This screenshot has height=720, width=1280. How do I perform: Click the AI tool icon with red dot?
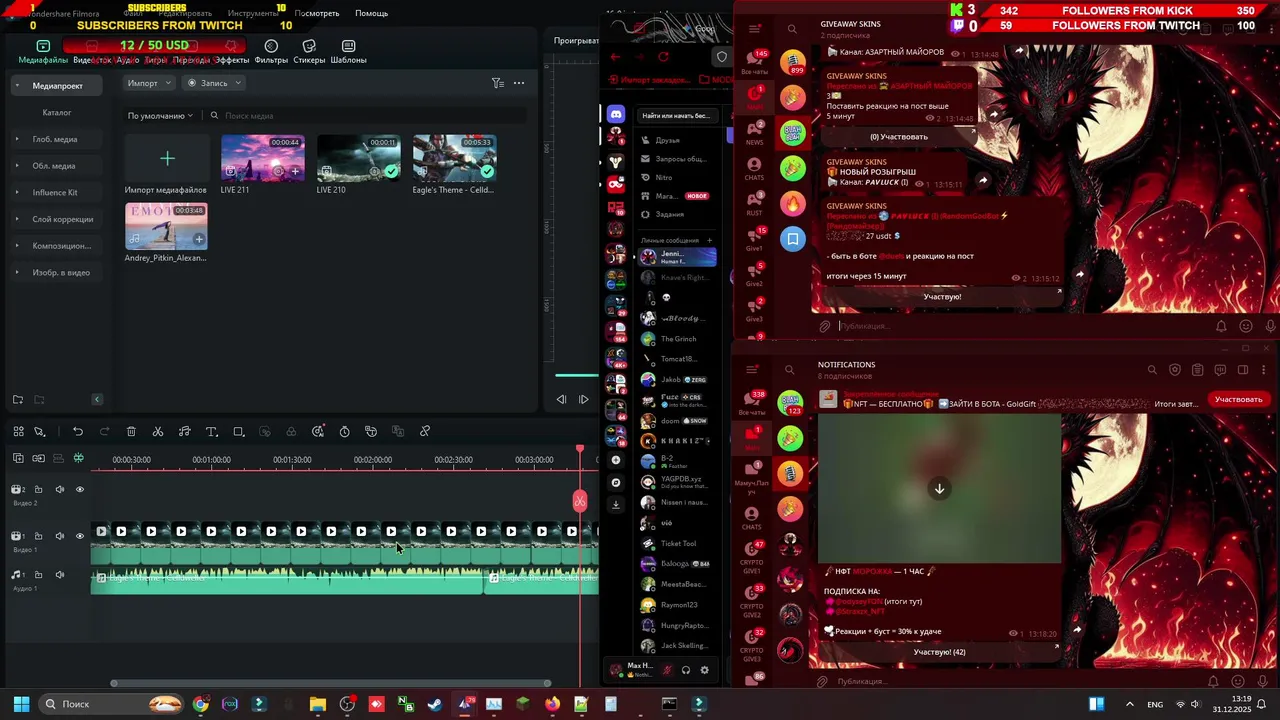pos(318,432)
